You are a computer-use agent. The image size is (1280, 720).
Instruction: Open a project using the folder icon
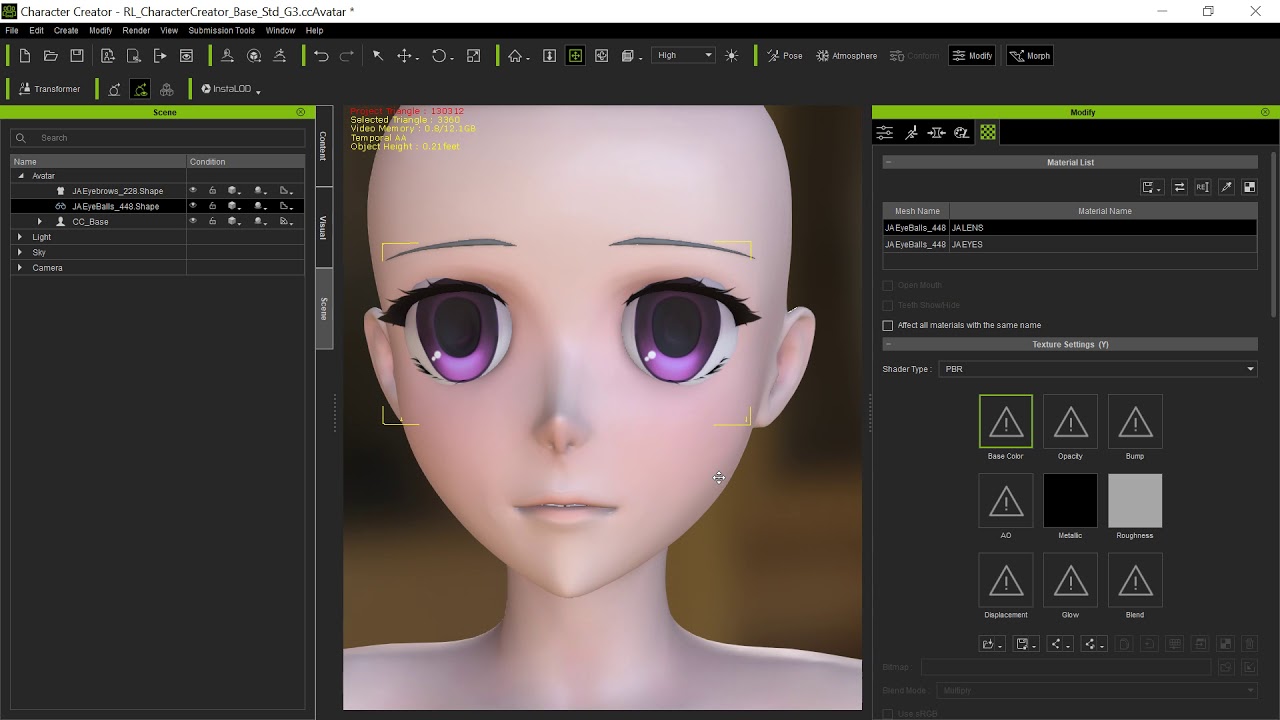[x=50, y=56]
